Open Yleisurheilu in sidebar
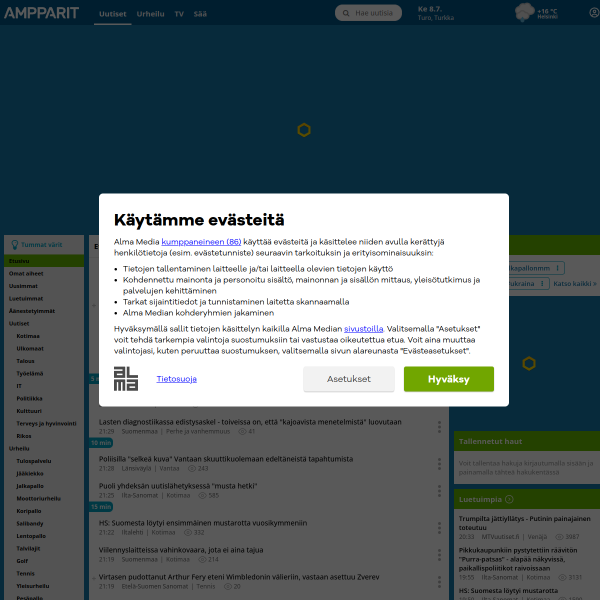 [33, 586]
